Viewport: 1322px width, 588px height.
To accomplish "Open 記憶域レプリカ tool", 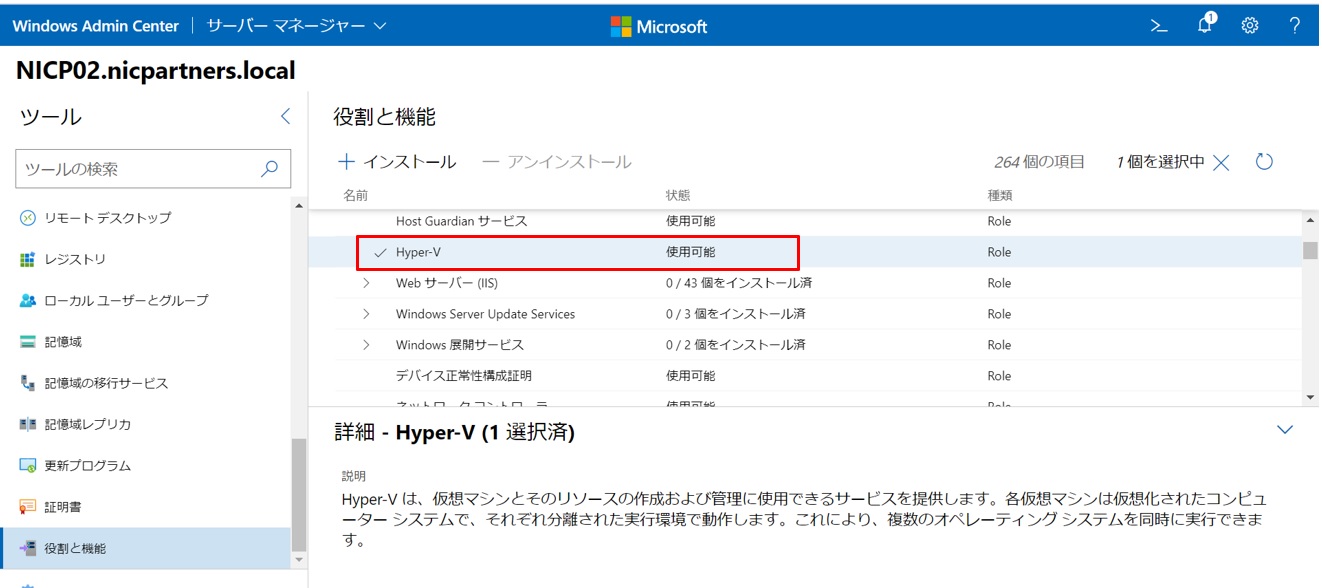I will tap(88, 424).
